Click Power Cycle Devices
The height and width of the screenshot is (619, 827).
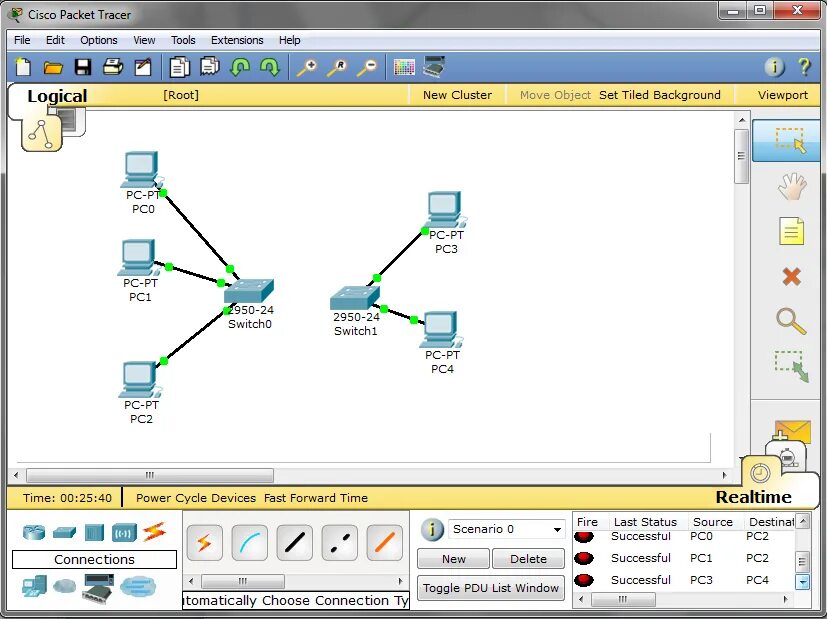196,498
